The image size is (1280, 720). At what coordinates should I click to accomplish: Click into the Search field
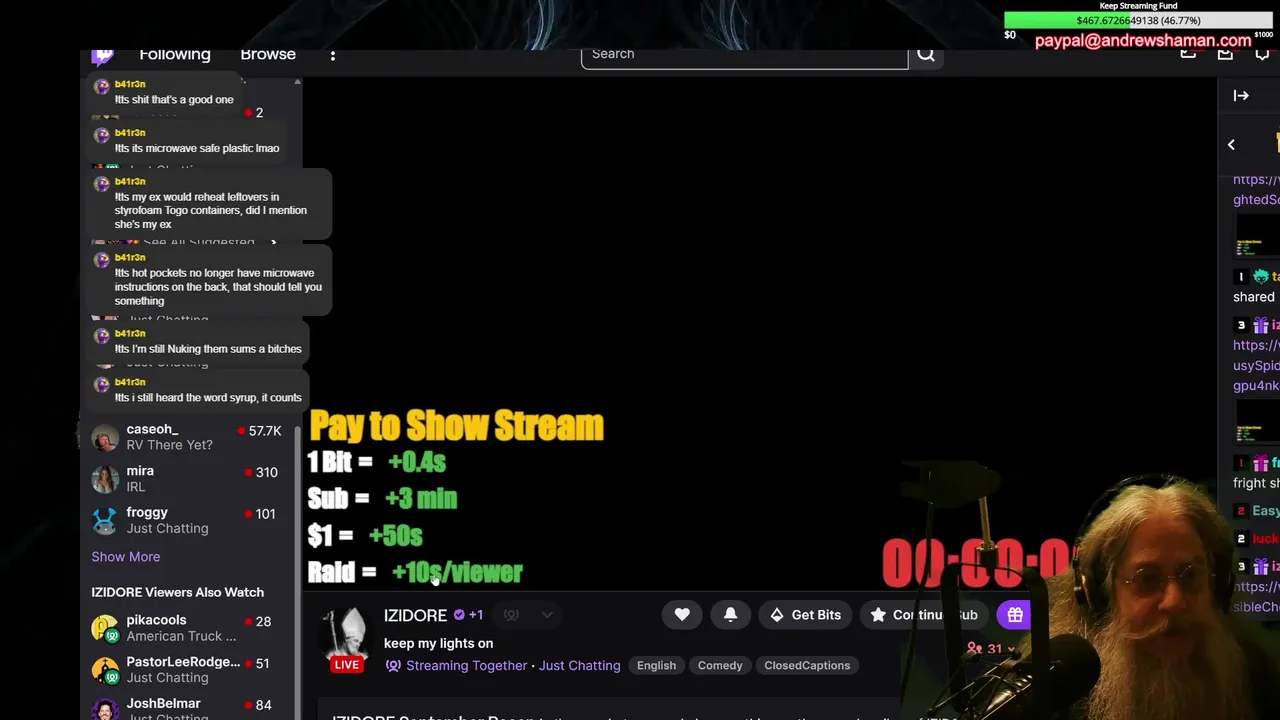tap(744, 56)
